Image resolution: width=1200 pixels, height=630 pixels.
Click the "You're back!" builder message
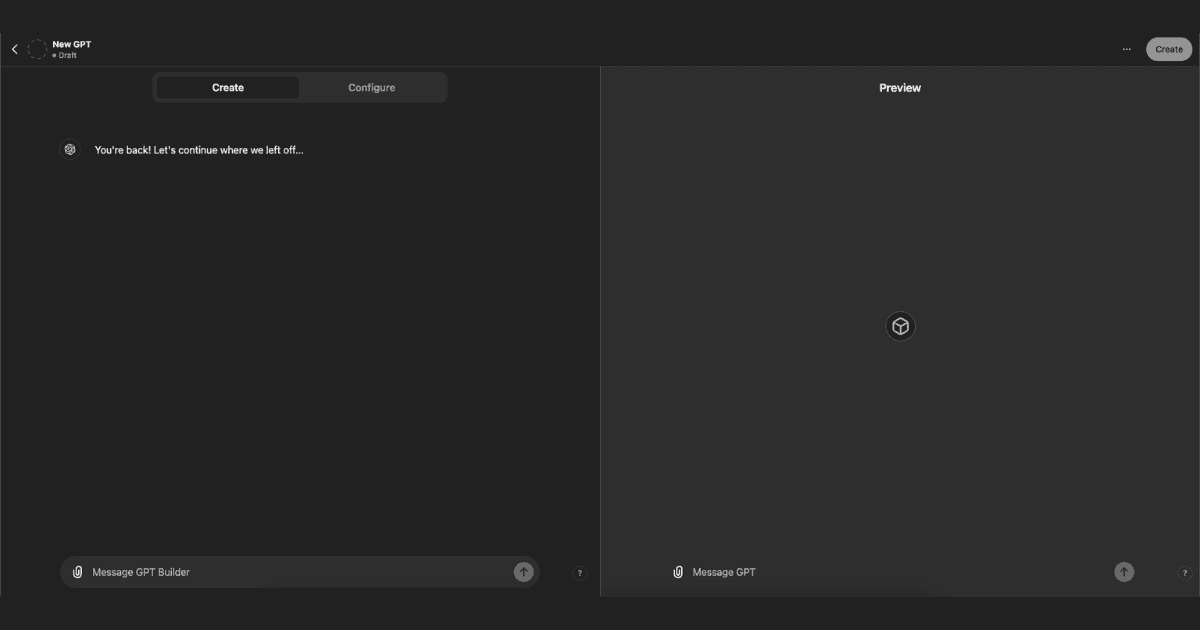[198, 150]
